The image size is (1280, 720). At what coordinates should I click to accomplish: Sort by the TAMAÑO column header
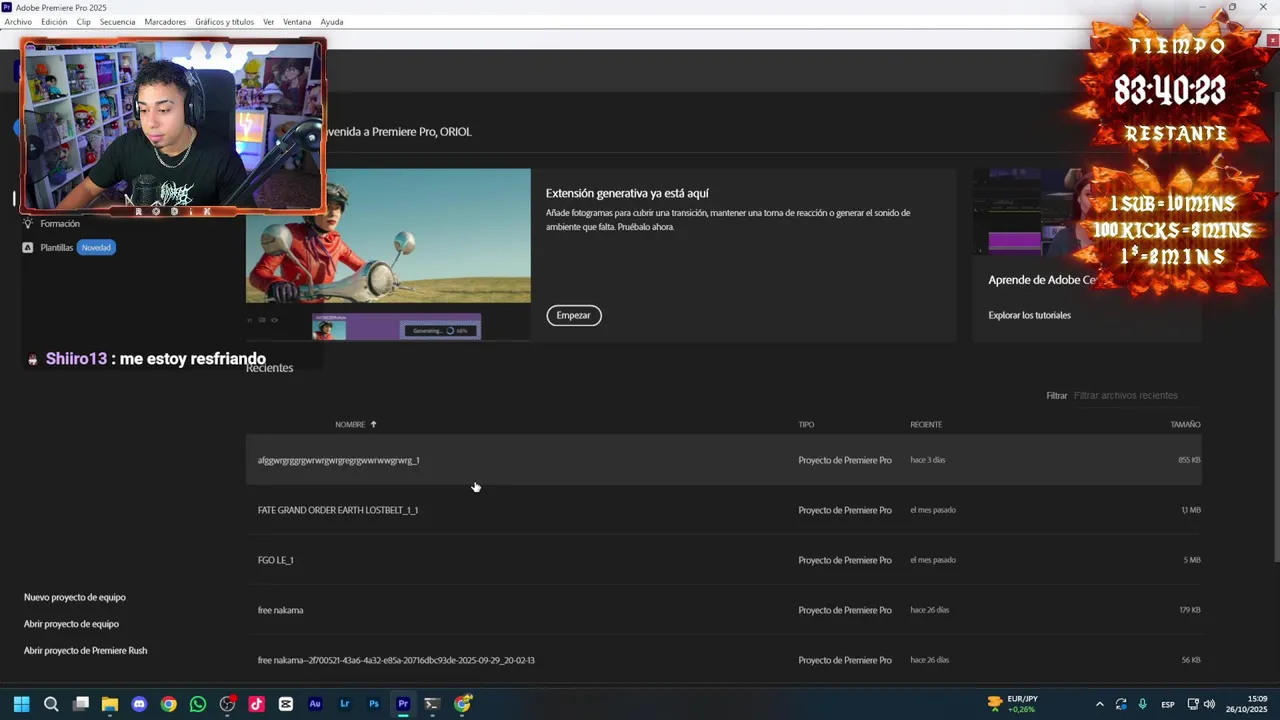coord(1185,424)
